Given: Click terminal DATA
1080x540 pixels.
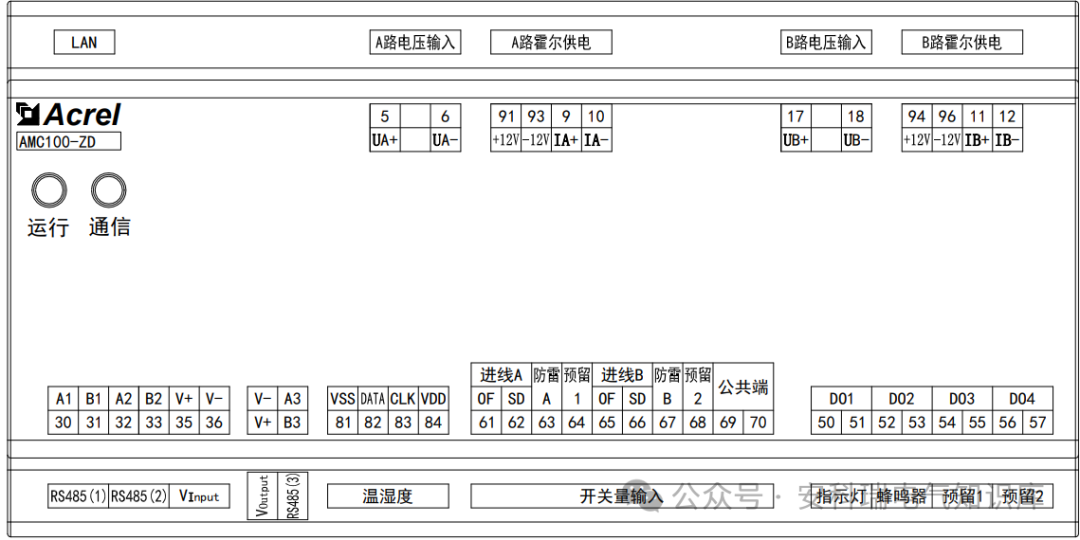Looking at the screenshot, I should [x=373, y=398].
